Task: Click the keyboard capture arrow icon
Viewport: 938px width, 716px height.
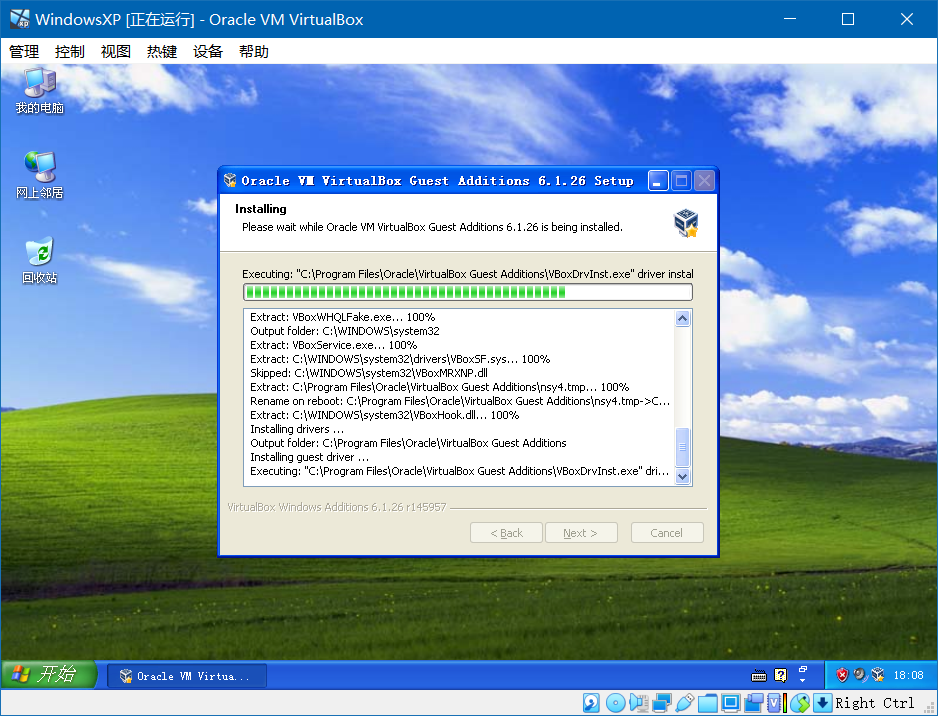Action: pos(823,703)
